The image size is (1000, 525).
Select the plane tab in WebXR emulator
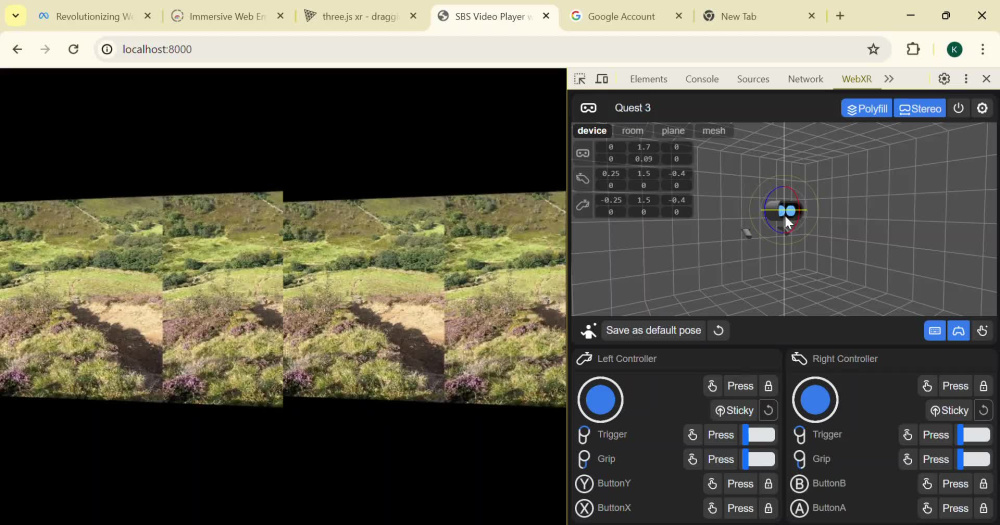(673, 131)
